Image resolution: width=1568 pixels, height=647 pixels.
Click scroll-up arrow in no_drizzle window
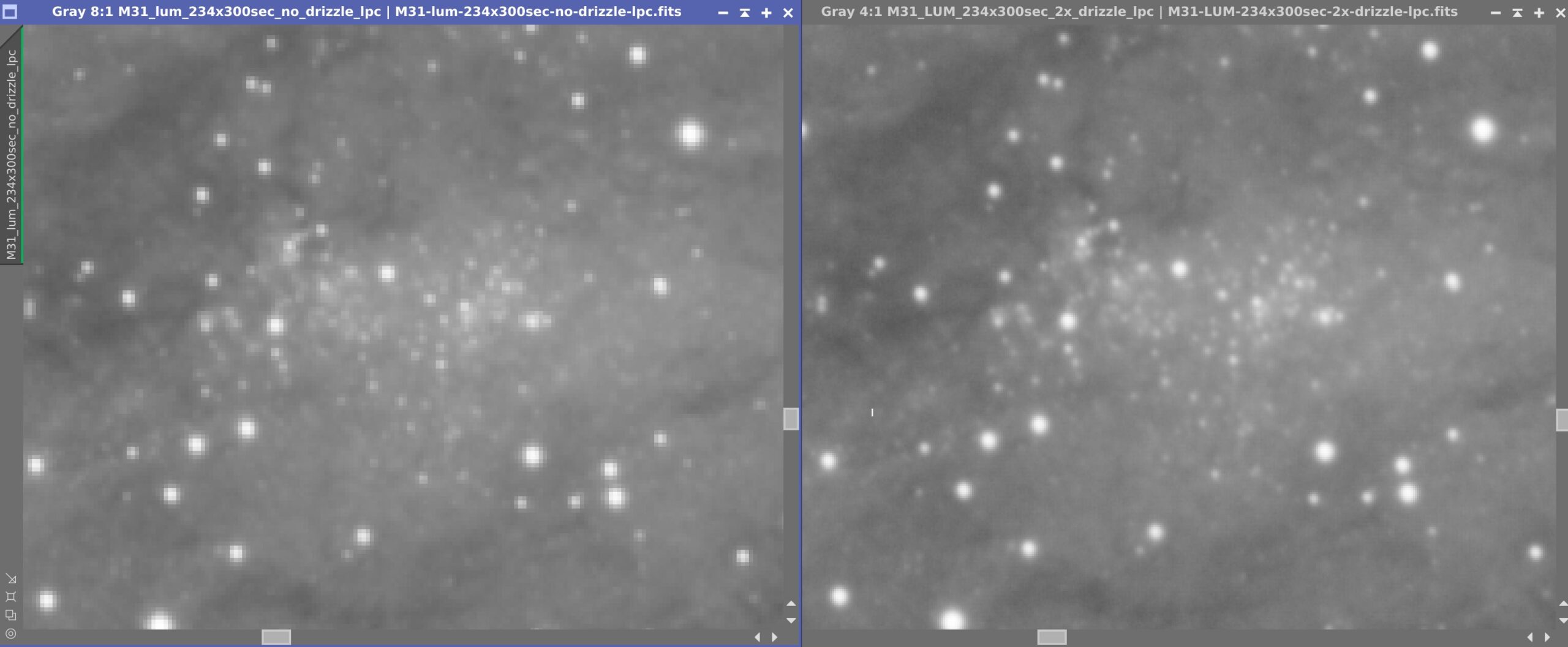click(x=791, y=604)
